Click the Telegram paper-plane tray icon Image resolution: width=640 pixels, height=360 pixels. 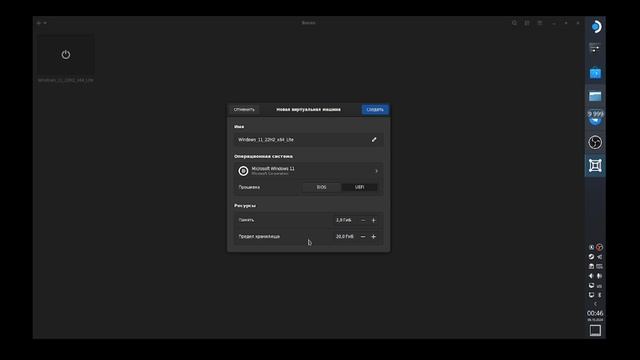coord(599,257)
